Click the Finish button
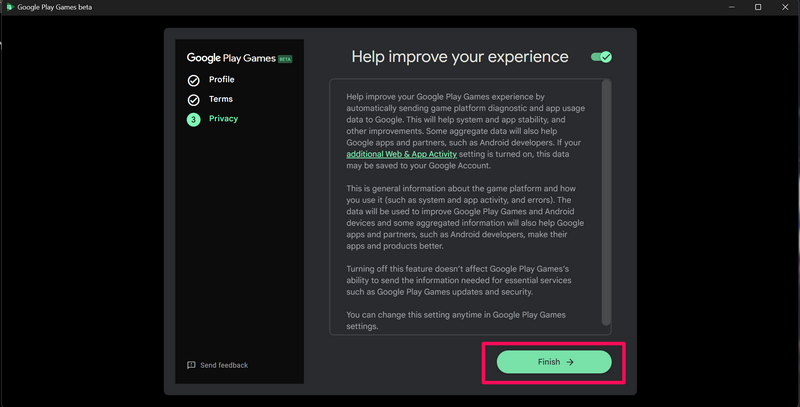800x407 pixels. (554, 362)
